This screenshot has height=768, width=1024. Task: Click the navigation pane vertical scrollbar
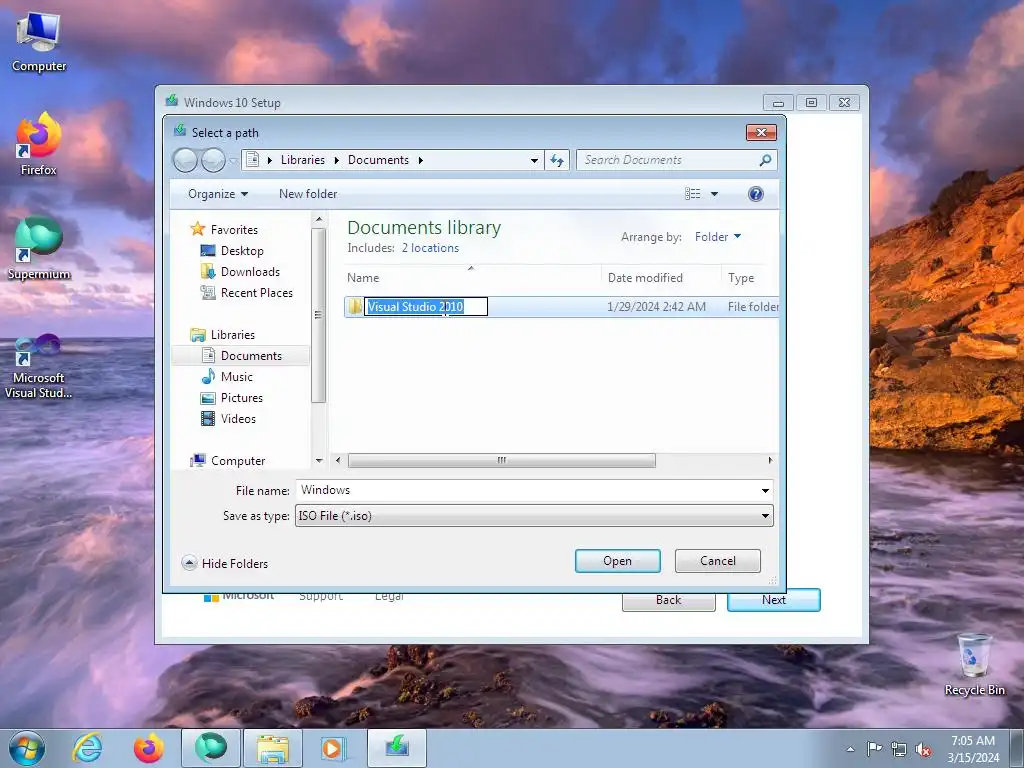pyautogui.click(x=319, y=315)
